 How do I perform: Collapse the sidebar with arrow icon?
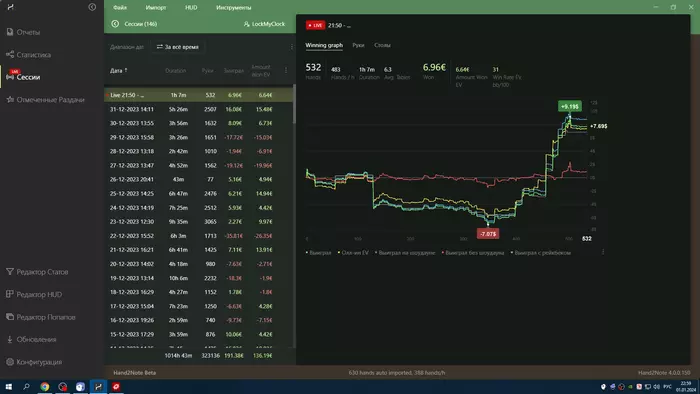point(92,7)
